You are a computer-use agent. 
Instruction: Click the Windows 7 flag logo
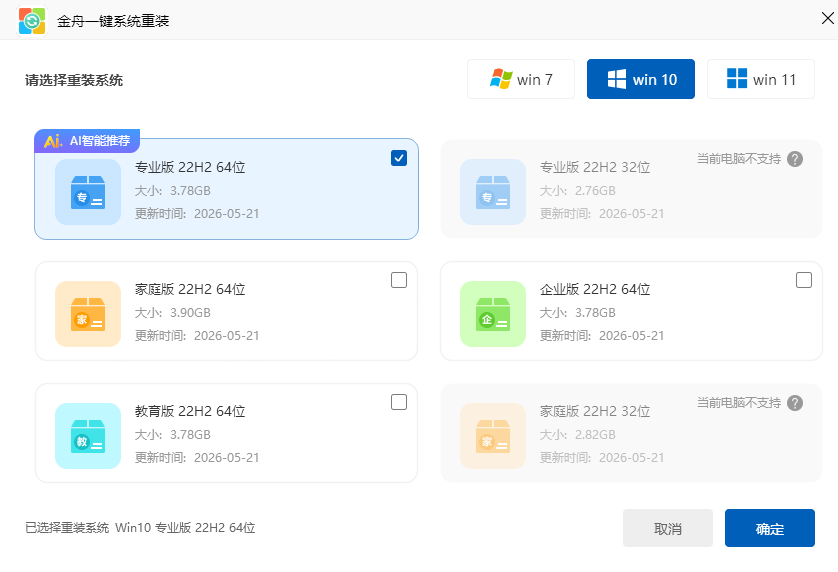point(501,79)
